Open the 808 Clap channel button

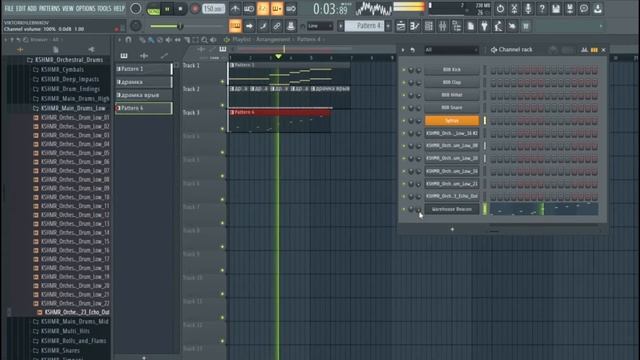point(451,82)
